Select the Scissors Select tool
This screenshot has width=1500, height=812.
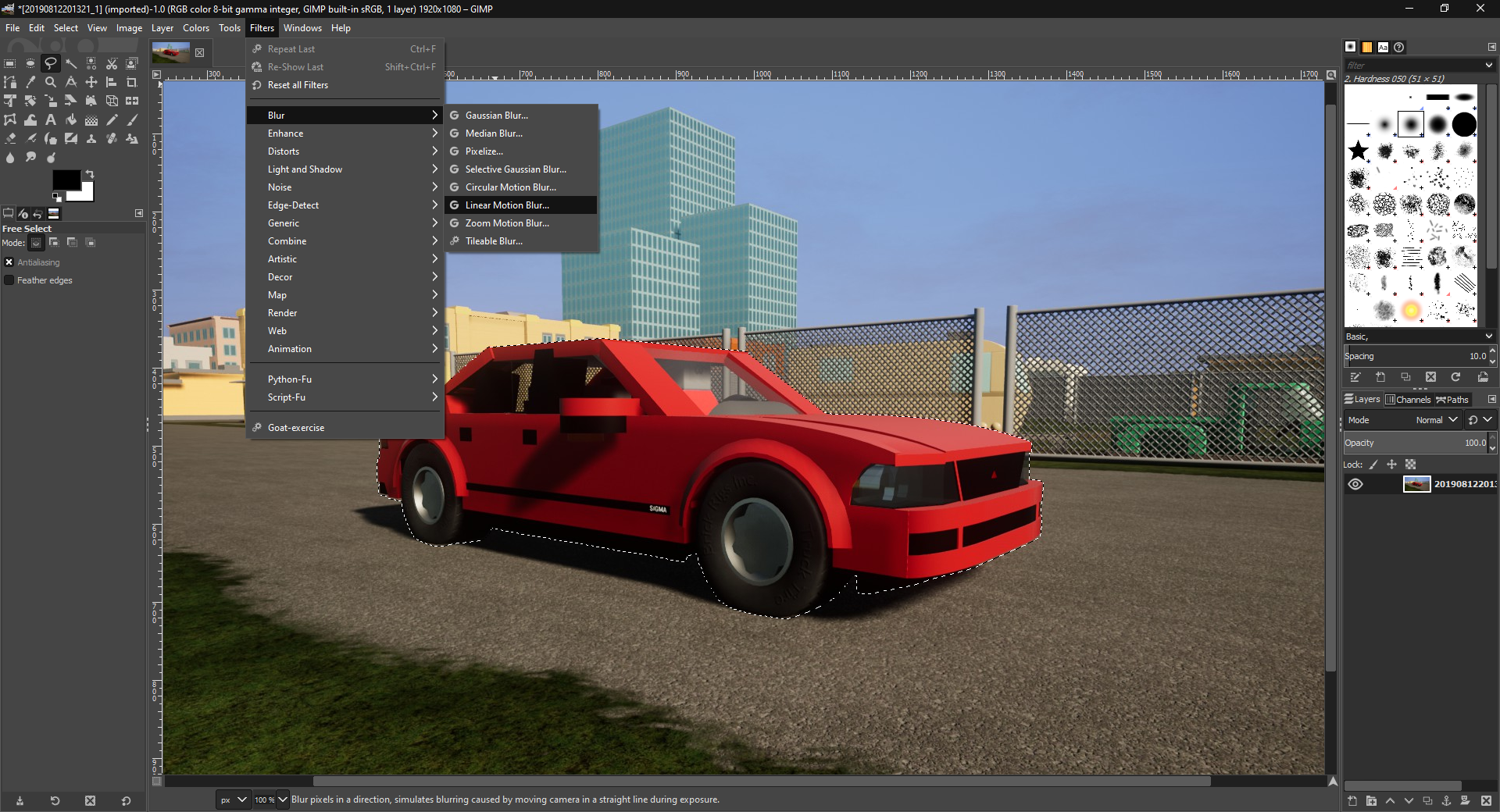tap(112, 63)
